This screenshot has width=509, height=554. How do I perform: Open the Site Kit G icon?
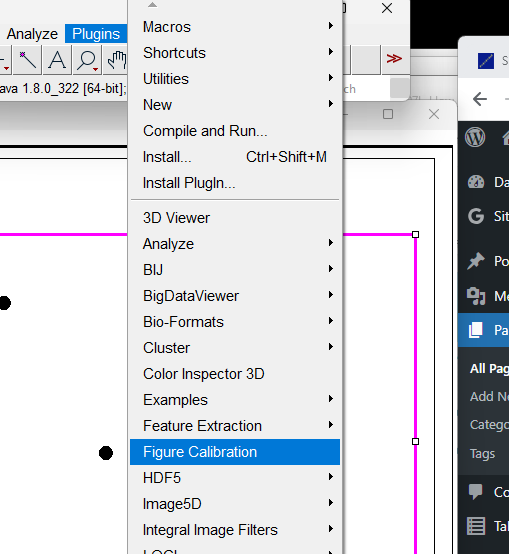(x=476, y=216)
